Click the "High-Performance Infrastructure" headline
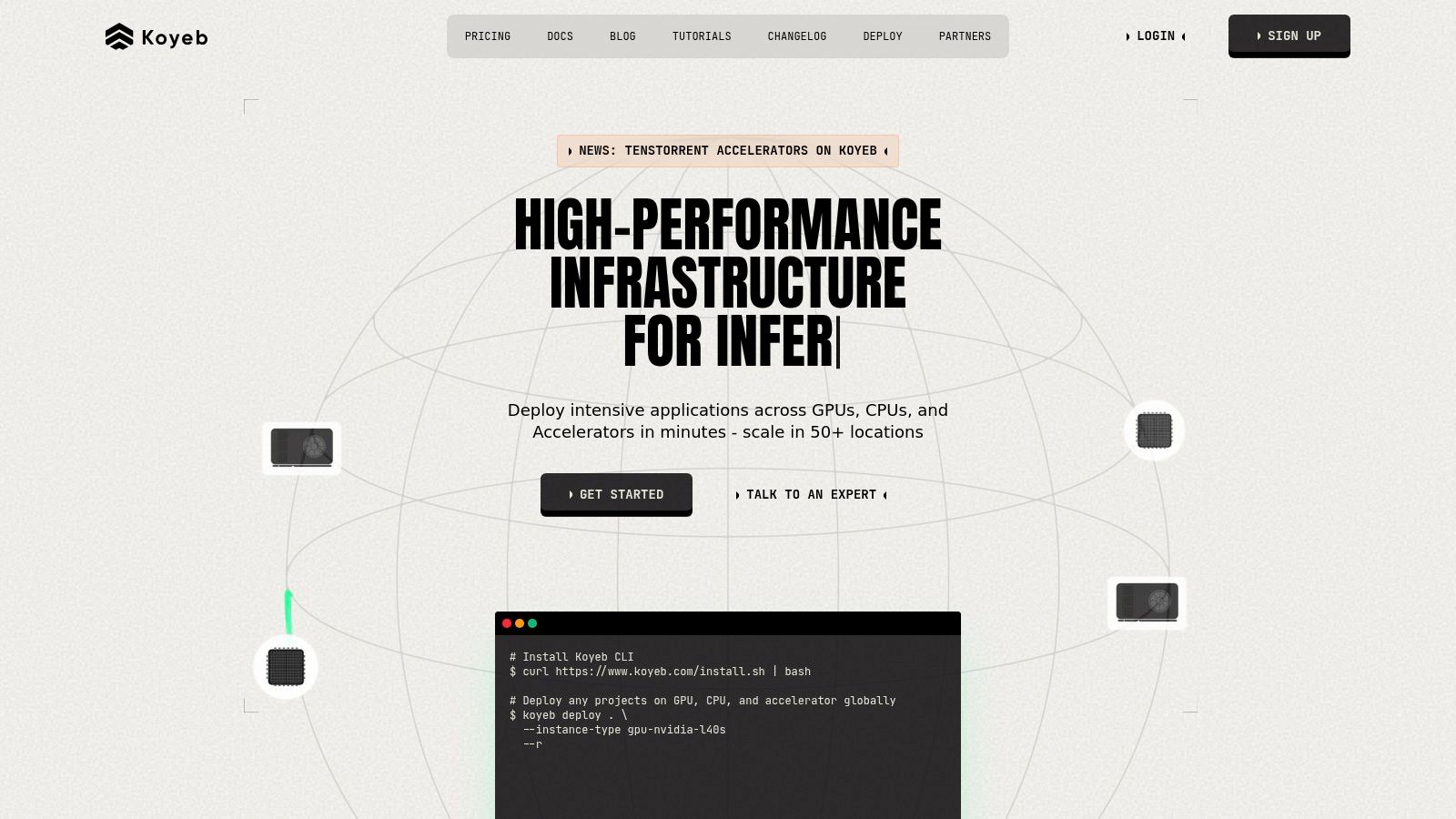Viewport: 1456px width, 819px height. pyautogui.click(x=728, y=282)
